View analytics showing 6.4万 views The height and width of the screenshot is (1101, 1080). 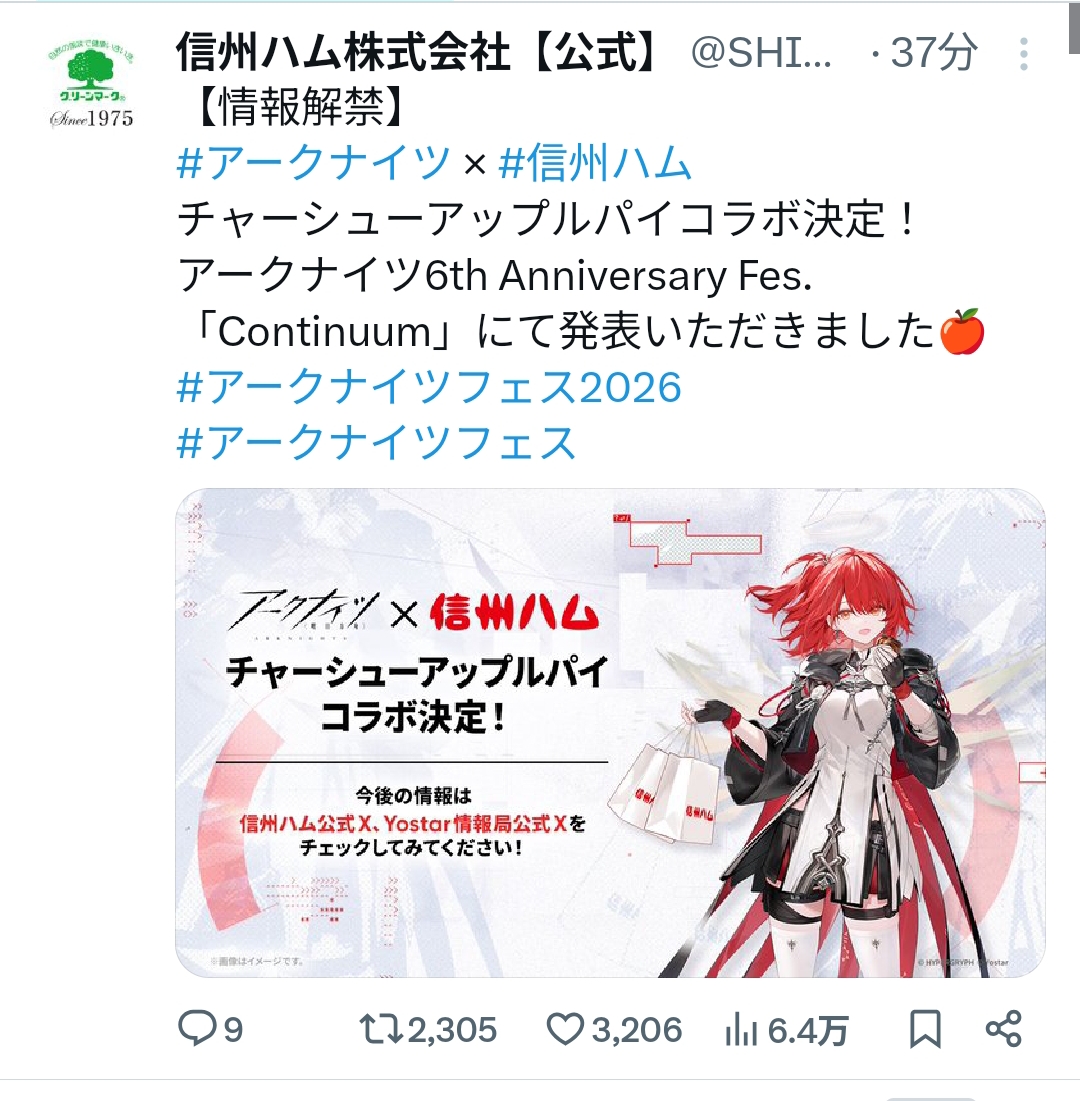787,1030
